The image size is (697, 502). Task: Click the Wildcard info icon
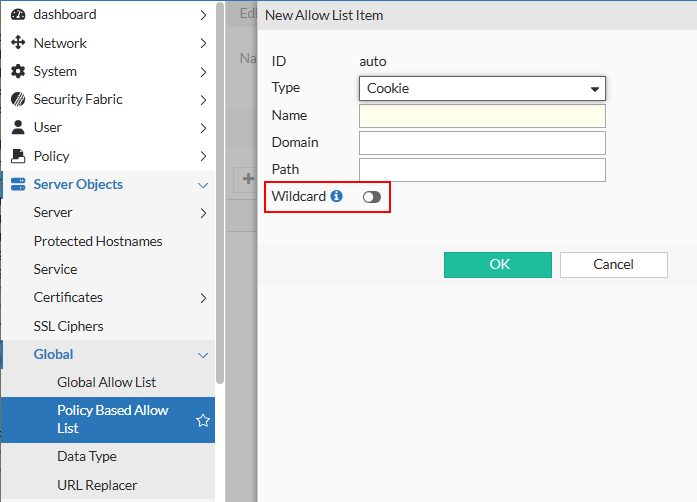coord(337,196)
